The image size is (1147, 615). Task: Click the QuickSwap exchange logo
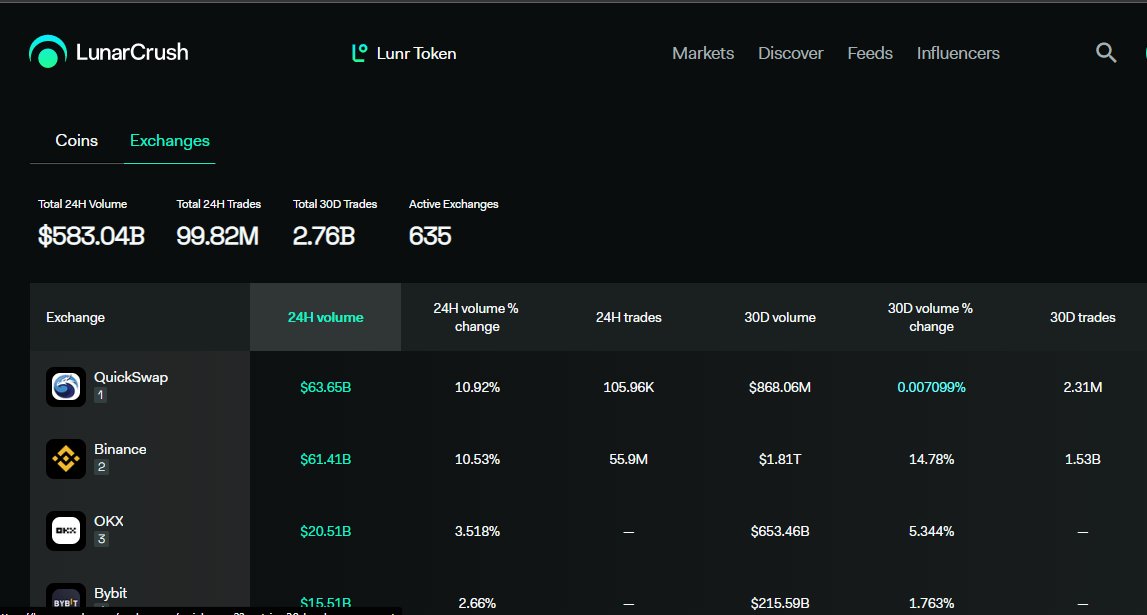[66, 387]
